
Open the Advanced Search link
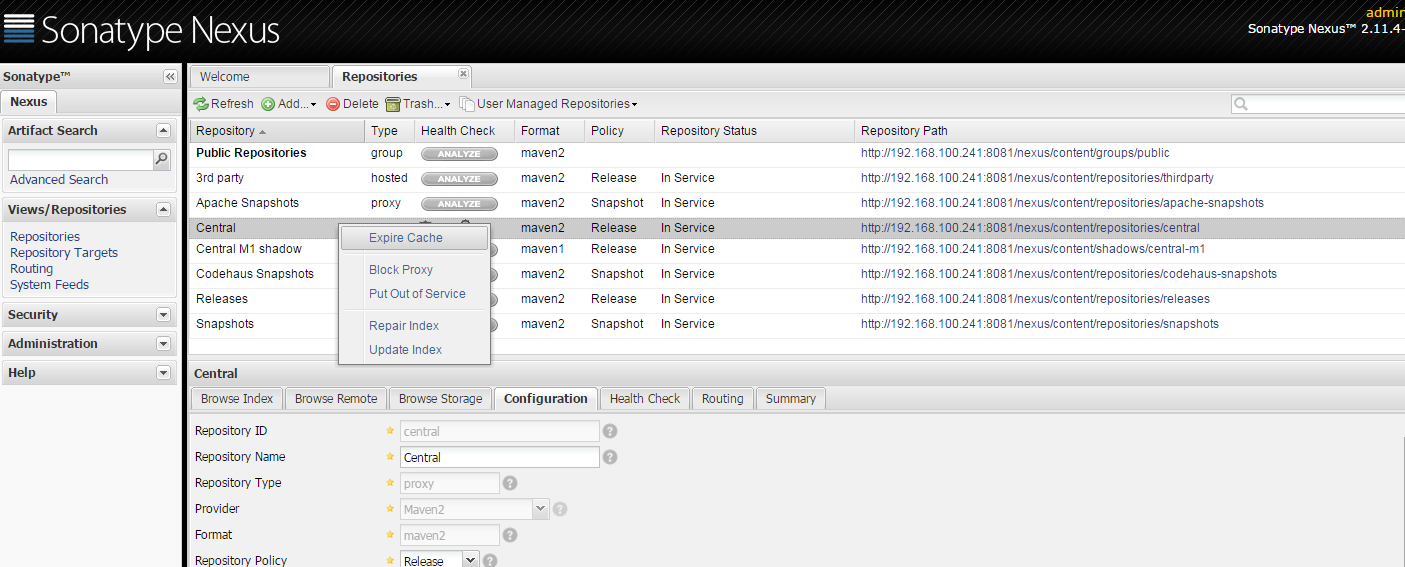pos(59,180)
